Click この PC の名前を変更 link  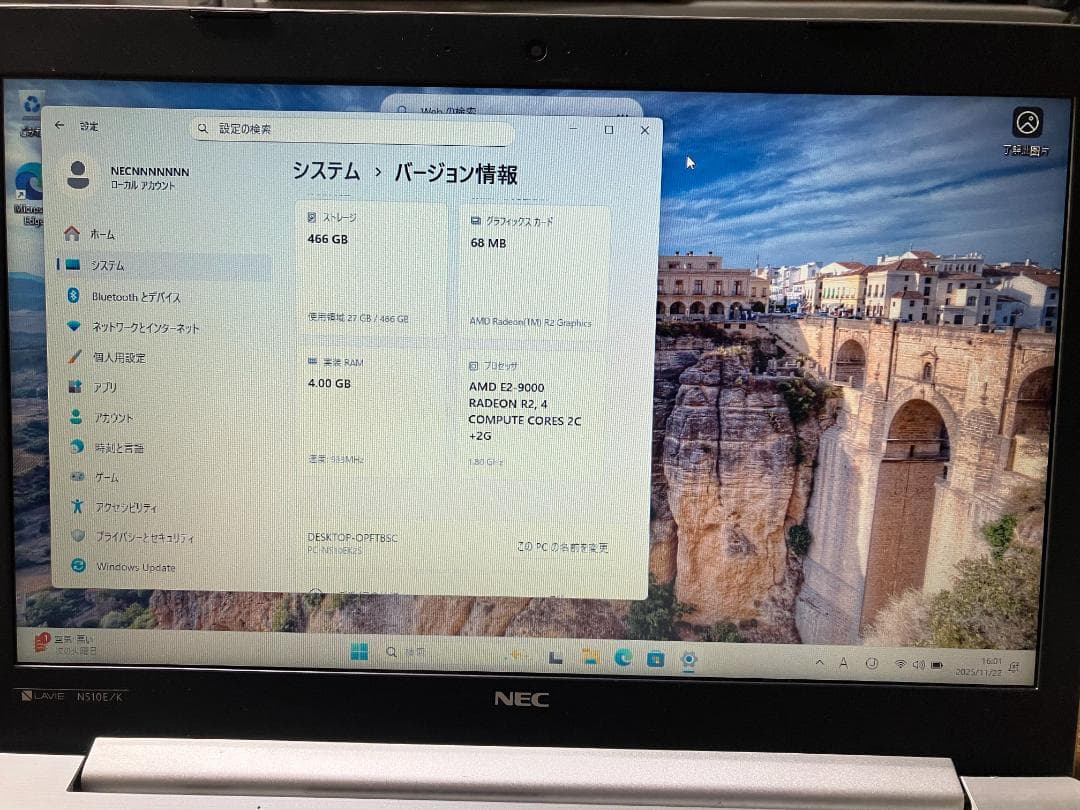[561, 547]
